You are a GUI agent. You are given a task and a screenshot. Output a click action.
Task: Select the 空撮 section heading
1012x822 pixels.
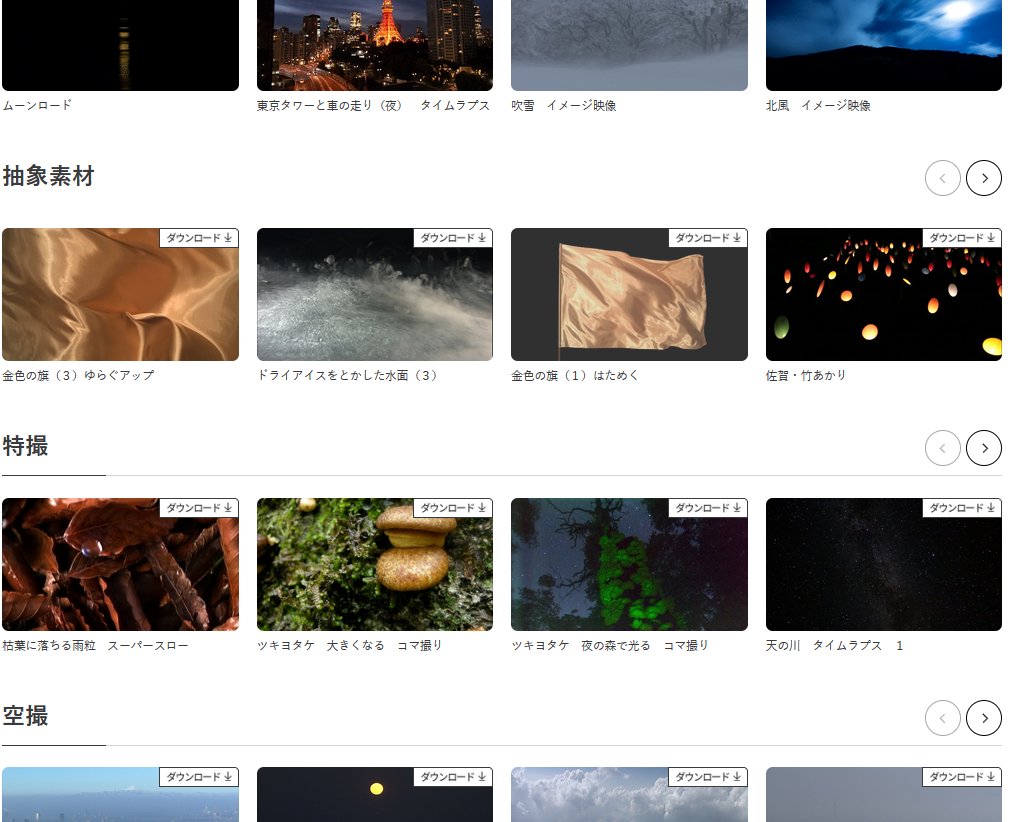pyautogui.click(x=25, y=716)
